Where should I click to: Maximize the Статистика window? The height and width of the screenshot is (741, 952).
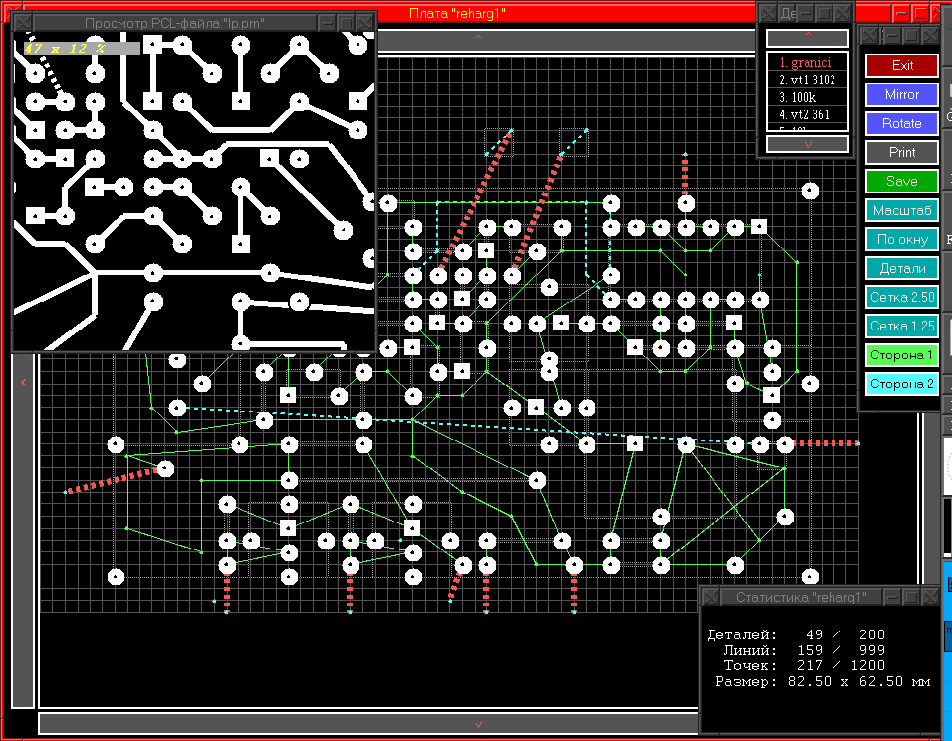(911, 597)
